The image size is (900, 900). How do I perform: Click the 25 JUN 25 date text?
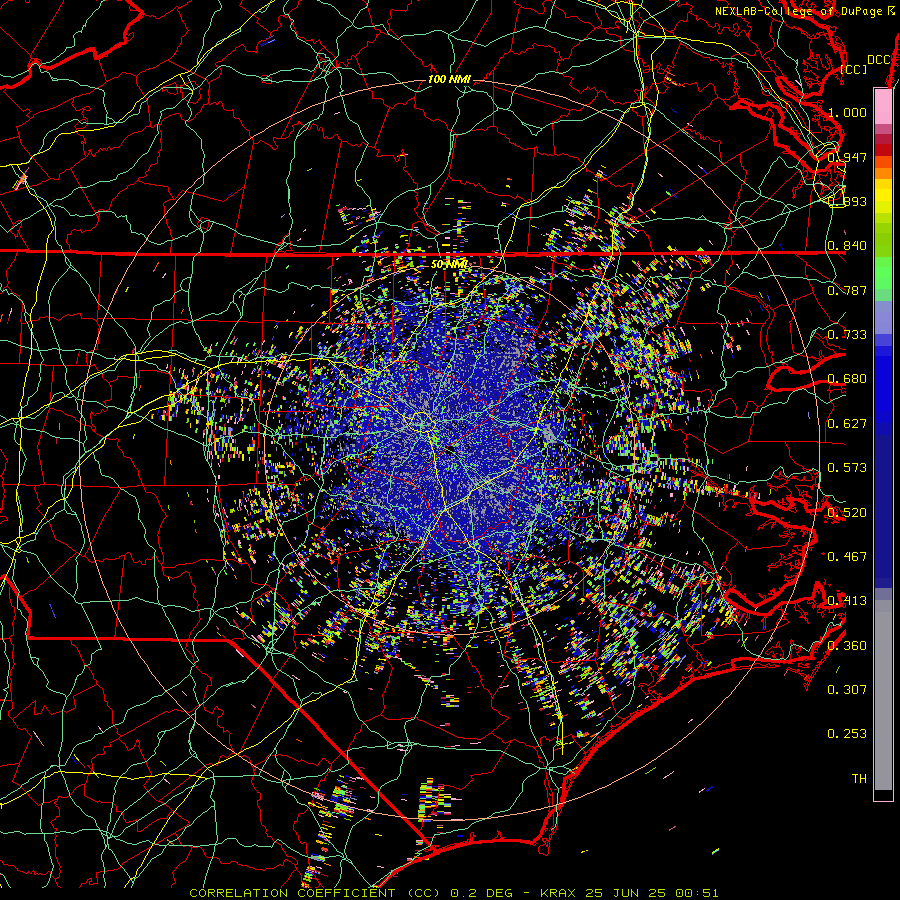tap(626, 893)
